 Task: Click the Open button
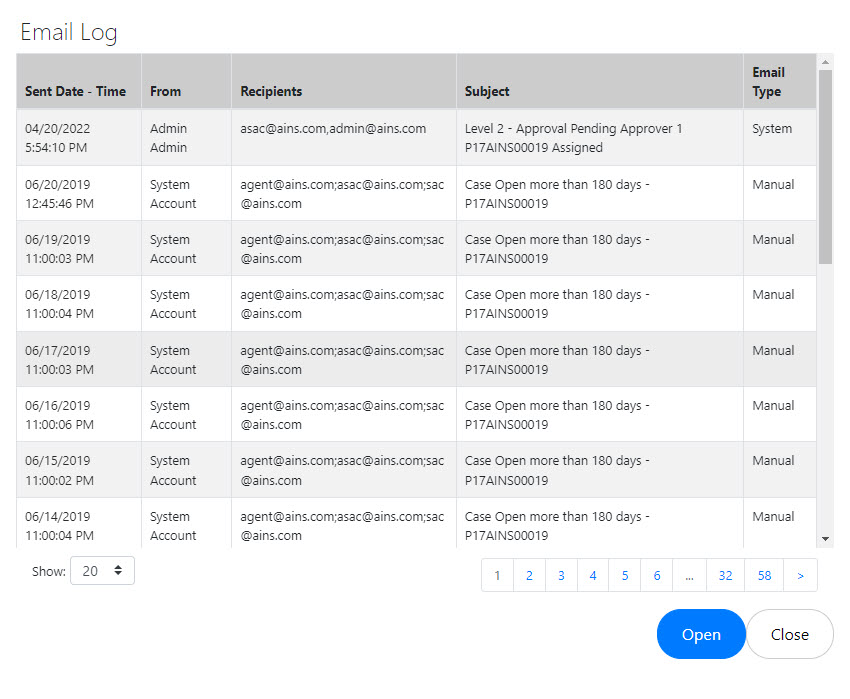701,634
